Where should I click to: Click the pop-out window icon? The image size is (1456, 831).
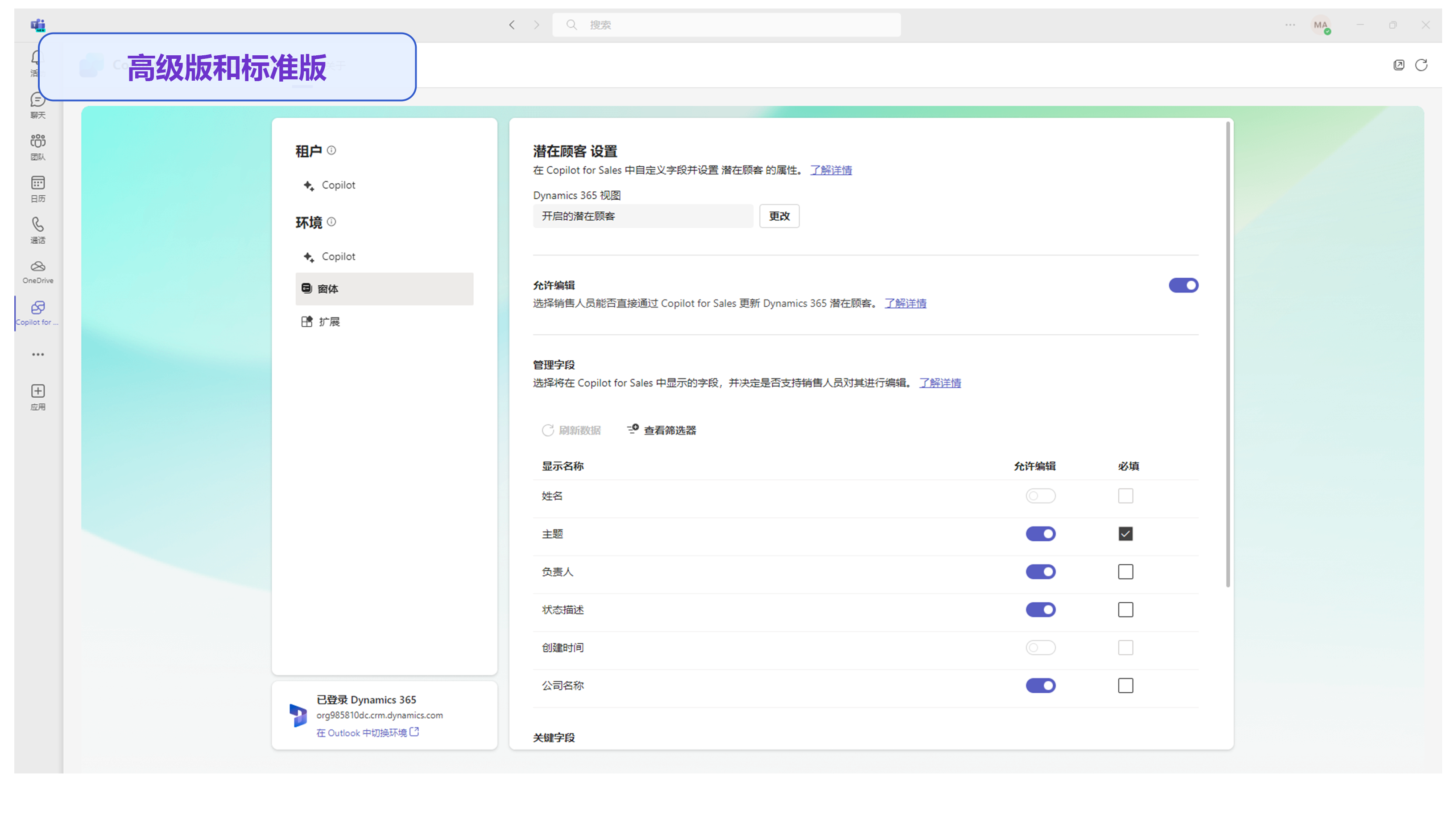[x=1398, y=65]
